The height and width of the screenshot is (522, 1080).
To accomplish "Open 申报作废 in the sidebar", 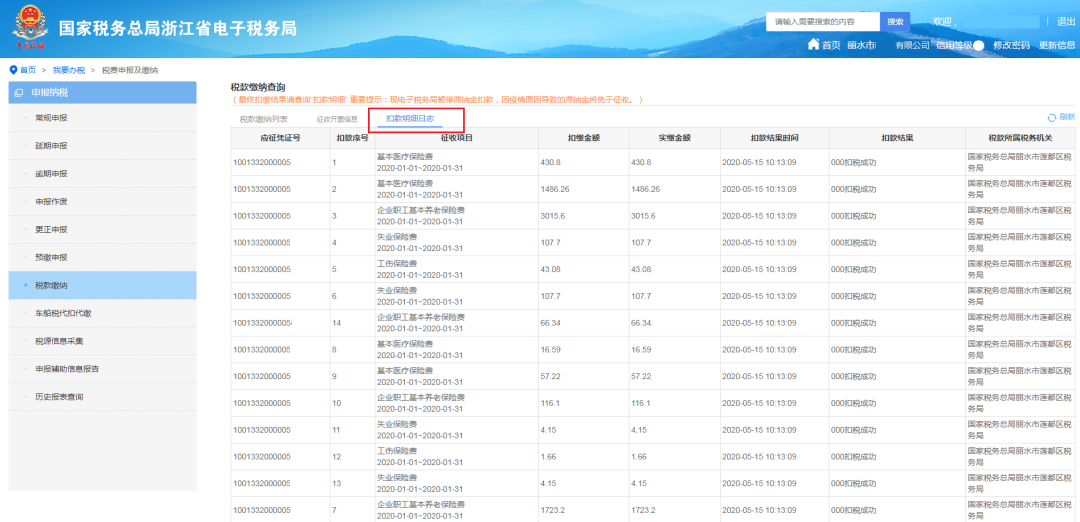I will pos(103,202).
